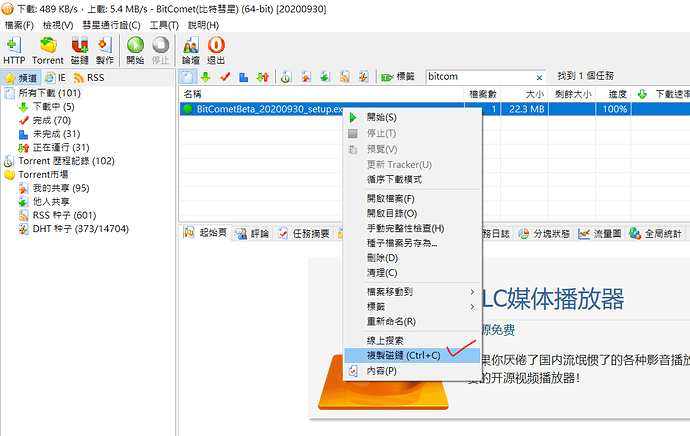Expand 檔案移動到 submenu
Viewport: 690px width, 436px height.
[x=412, y=292]
